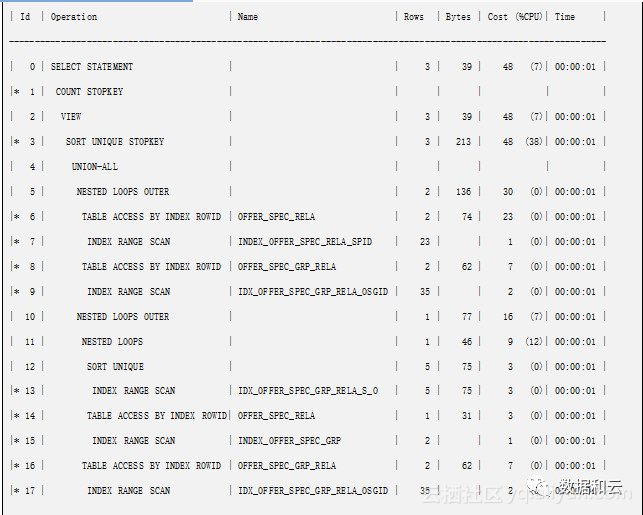Screen dimensions: 643x515
Task: Click IDX_OFFER_SPEC_GRP_RELA_OSGID name in row 17
Action: 313,490
